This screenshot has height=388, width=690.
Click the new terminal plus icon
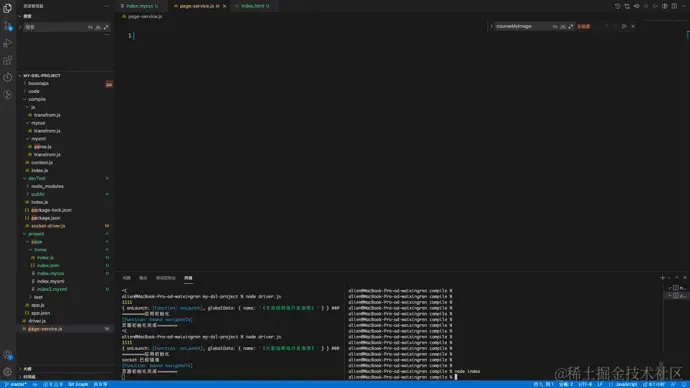tap(662, 278)
